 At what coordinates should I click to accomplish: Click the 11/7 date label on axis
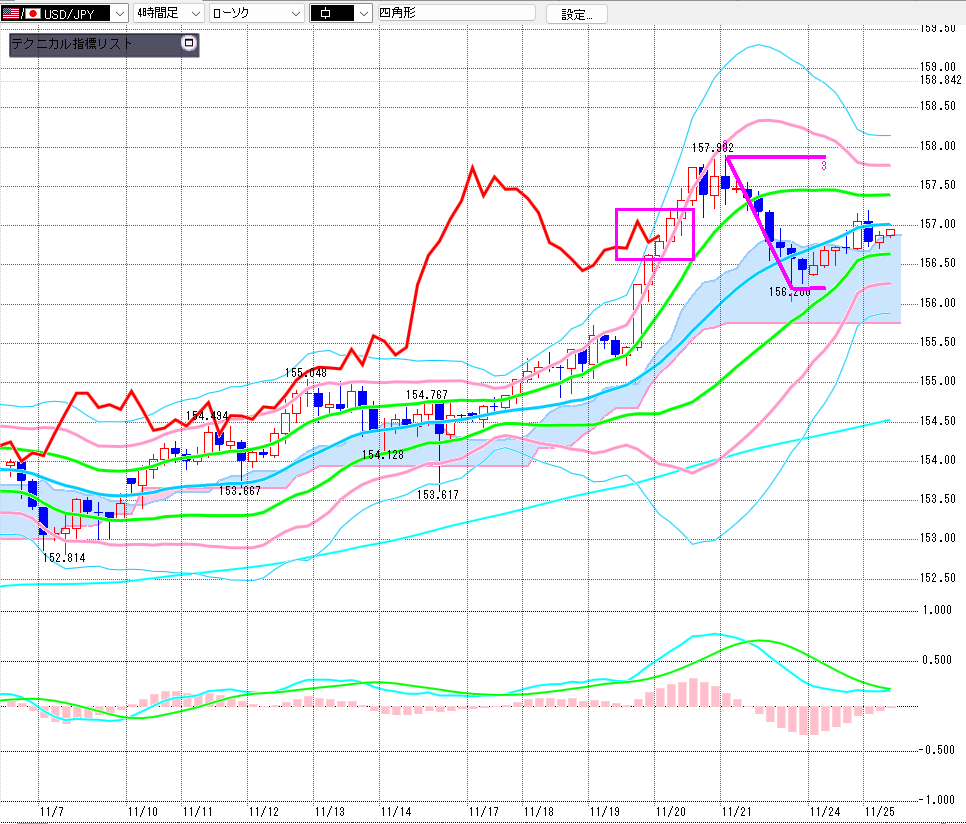click(x=50, y=810)
